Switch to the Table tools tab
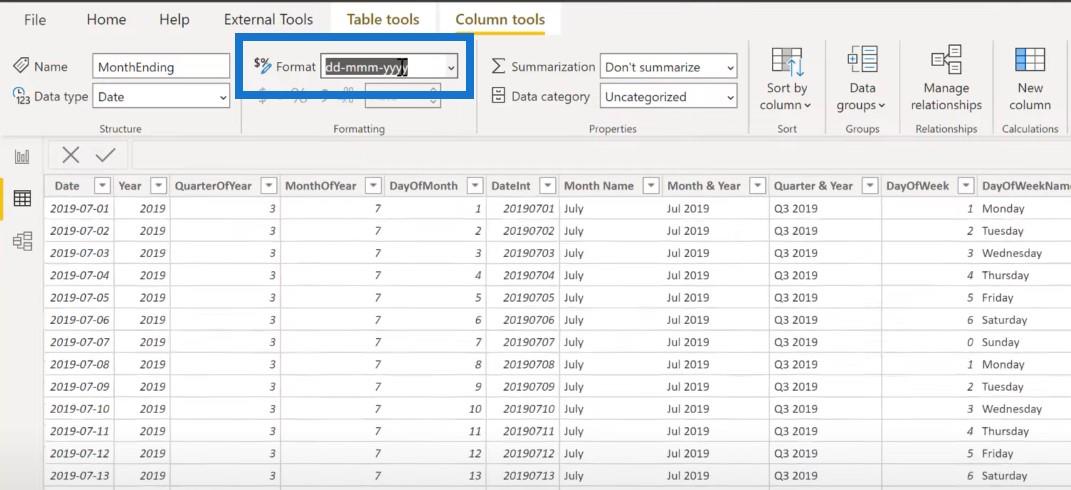This screenshot has width=1071, height=490. (383, 20)
